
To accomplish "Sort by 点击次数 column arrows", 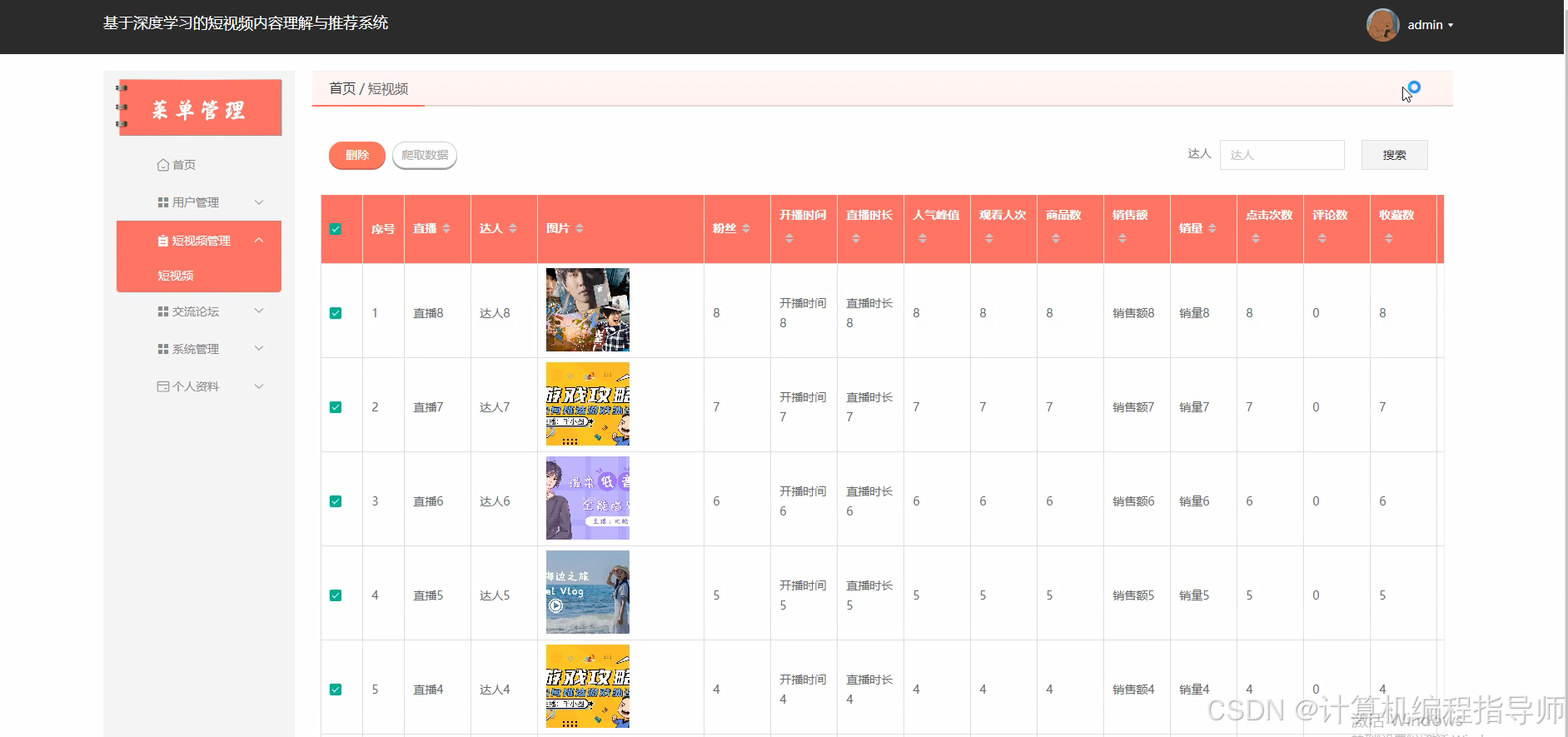I will click(x=1256, y=239).
